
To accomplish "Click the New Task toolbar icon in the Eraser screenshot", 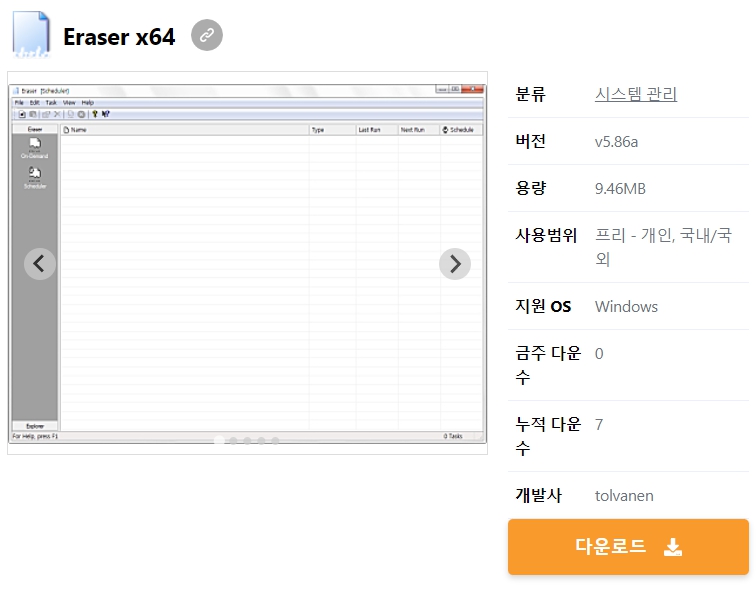I will tap(22, 114).
